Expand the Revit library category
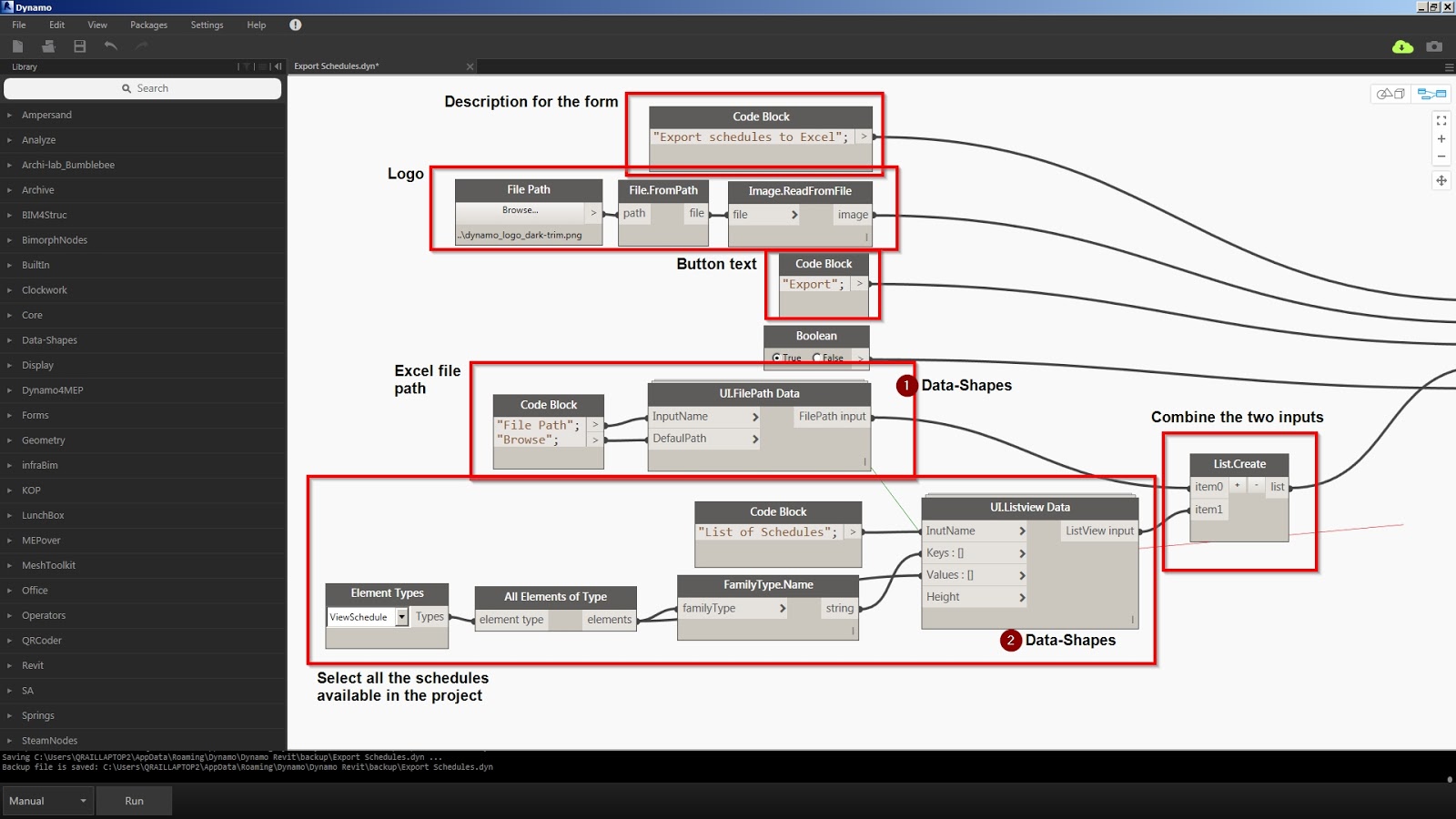1456x819 pixels. coord(9,665)
